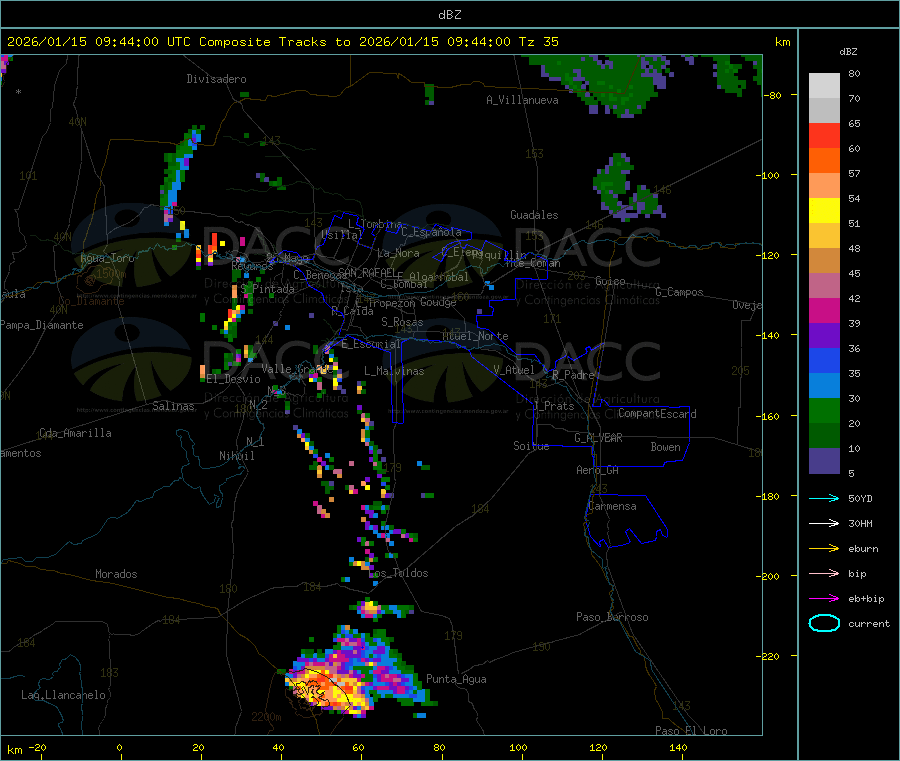Select the yellow 54 dBZ color swatch
This screenshot has height=761, width=900.
click(x=824, y=211)
